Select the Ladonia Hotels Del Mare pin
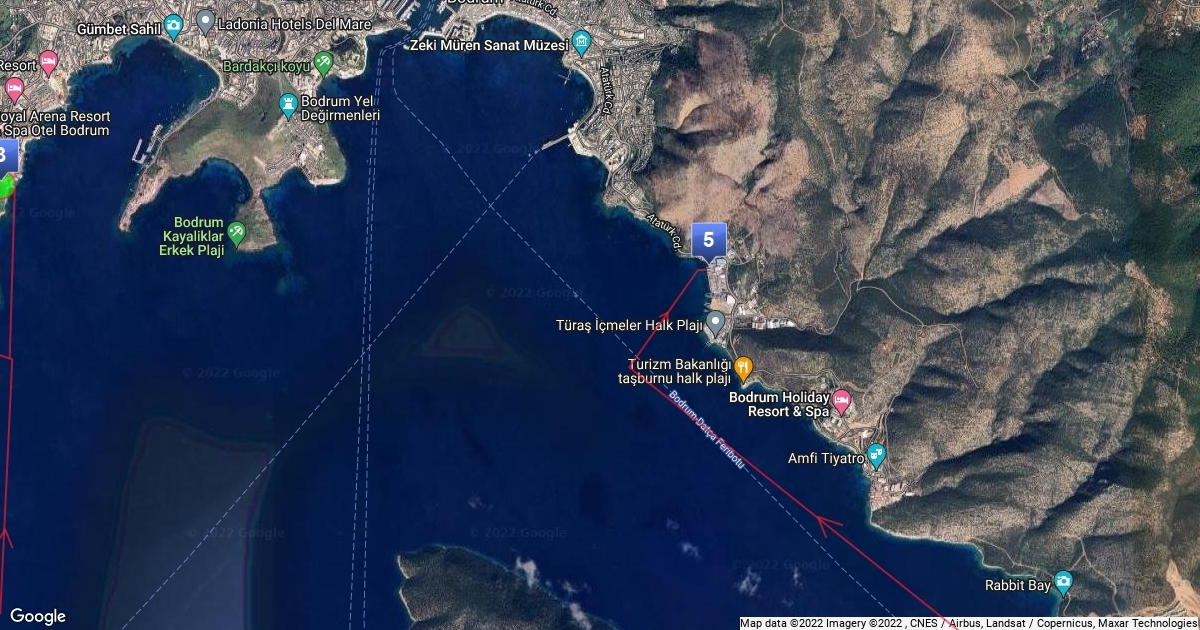The image size is (1200, 630). [x=206, y=20]
